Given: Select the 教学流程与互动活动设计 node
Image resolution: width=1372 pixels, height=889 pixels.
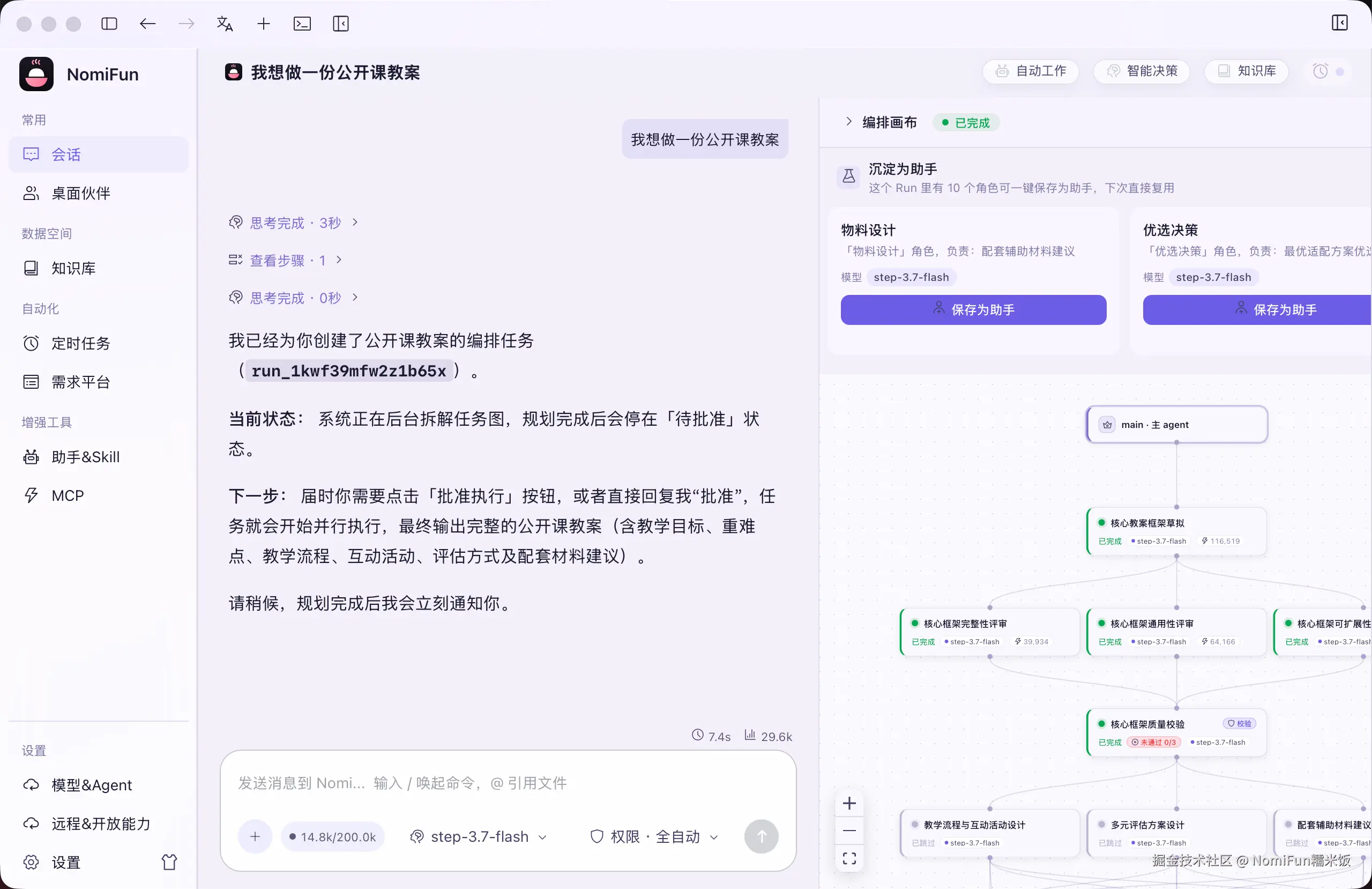Looking at the screenshot, I should (990, 833).
